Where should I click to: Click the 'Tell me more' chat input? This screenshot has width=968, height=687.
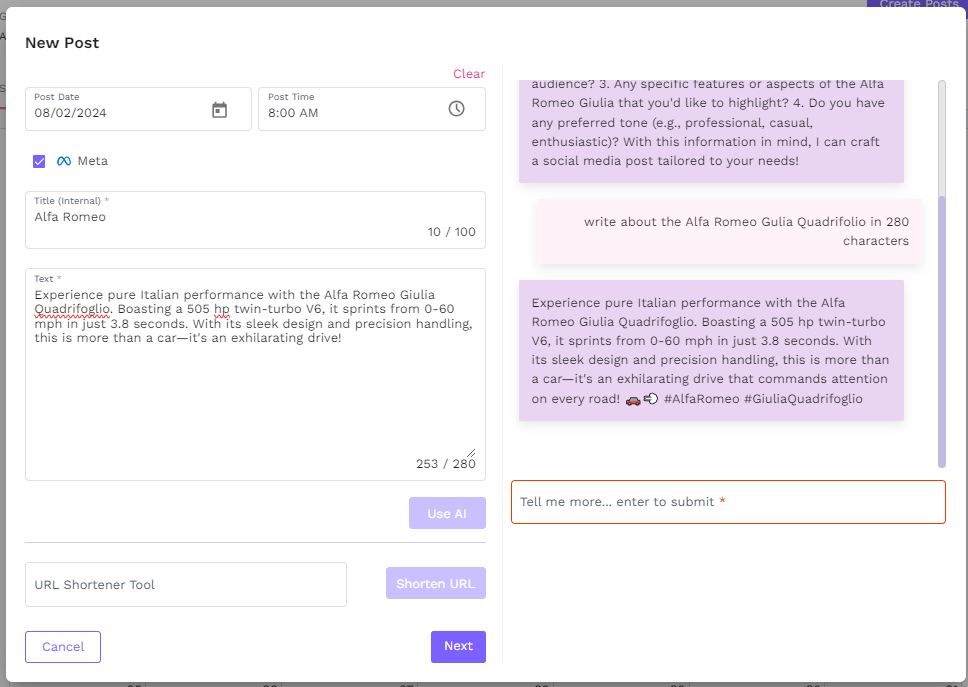click(728, 502)
